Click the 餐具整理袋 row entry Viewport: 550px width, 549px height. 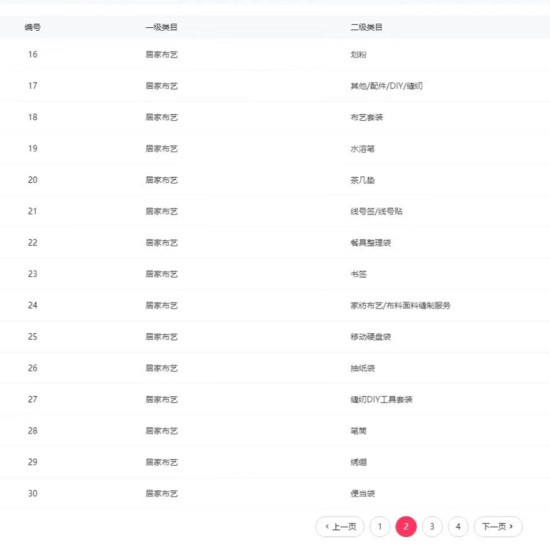[370, 242]
